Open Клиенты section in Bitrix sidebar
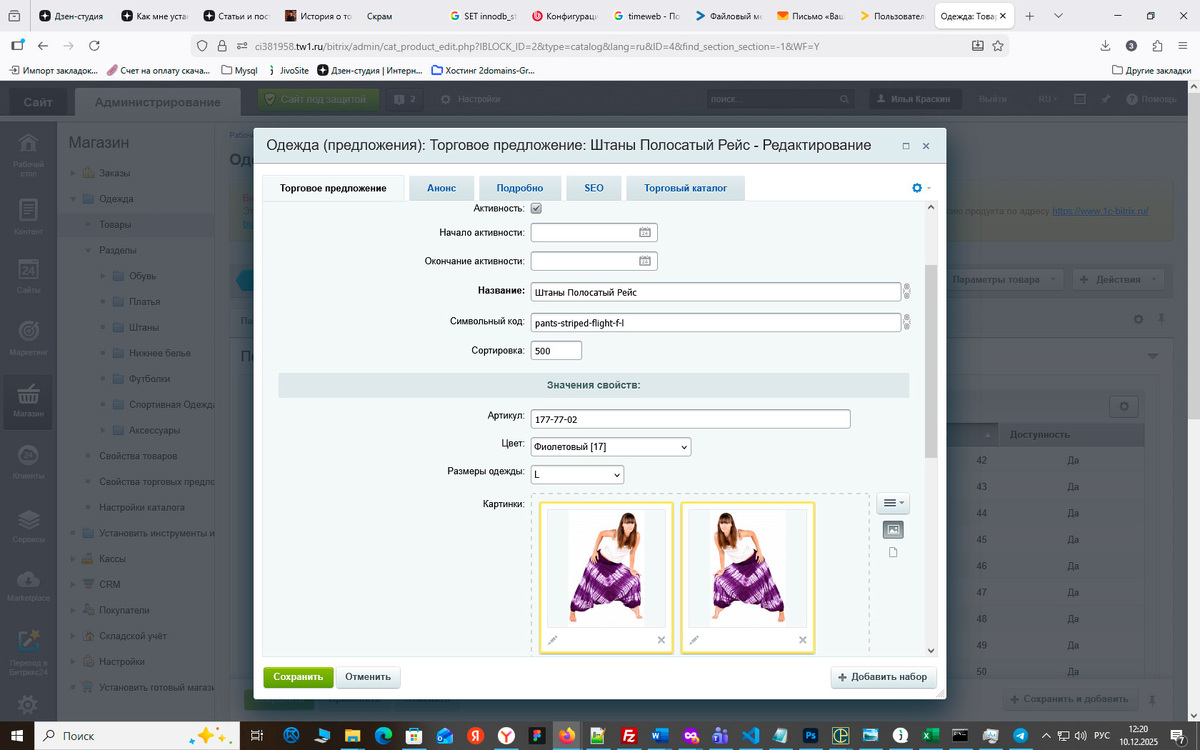This screenshot has height=750, width=1200. (28, 463)
